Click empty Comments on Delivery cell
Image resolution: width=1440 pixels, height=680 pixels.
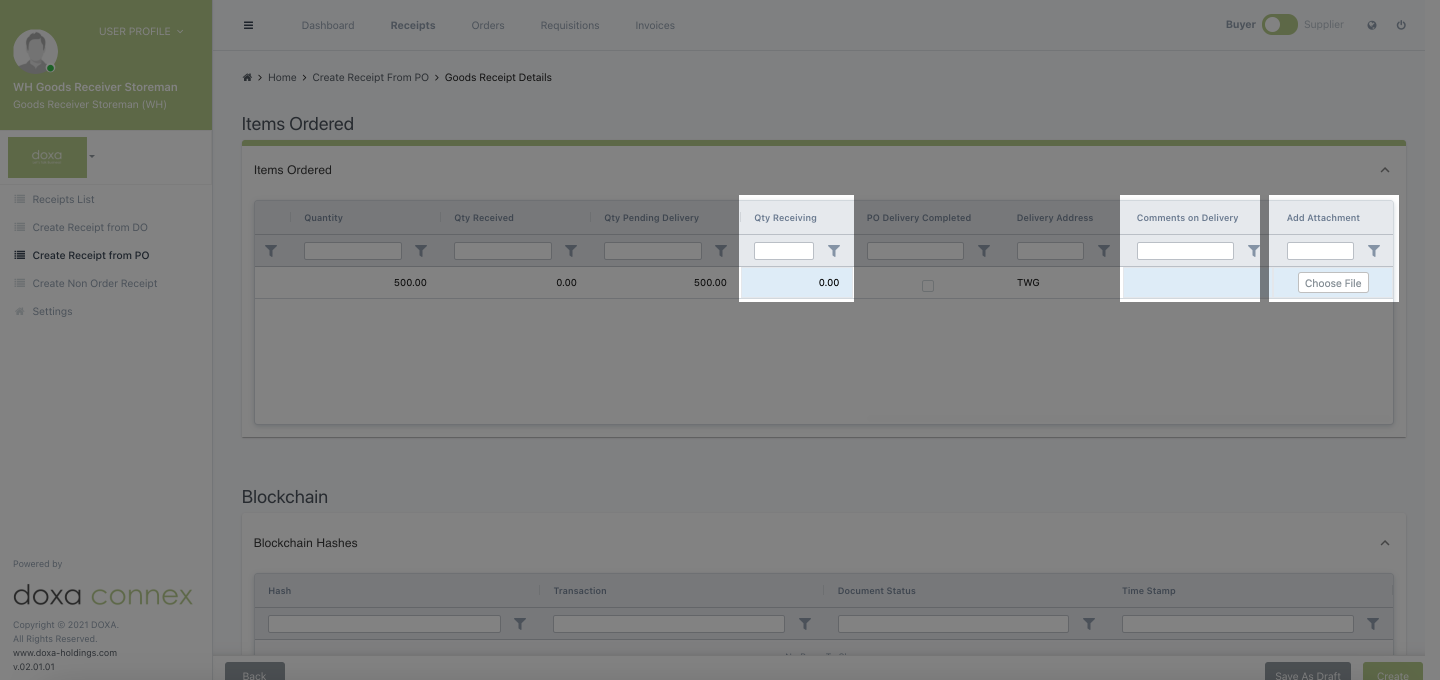pyautogui.click(x=1190, y=283)
